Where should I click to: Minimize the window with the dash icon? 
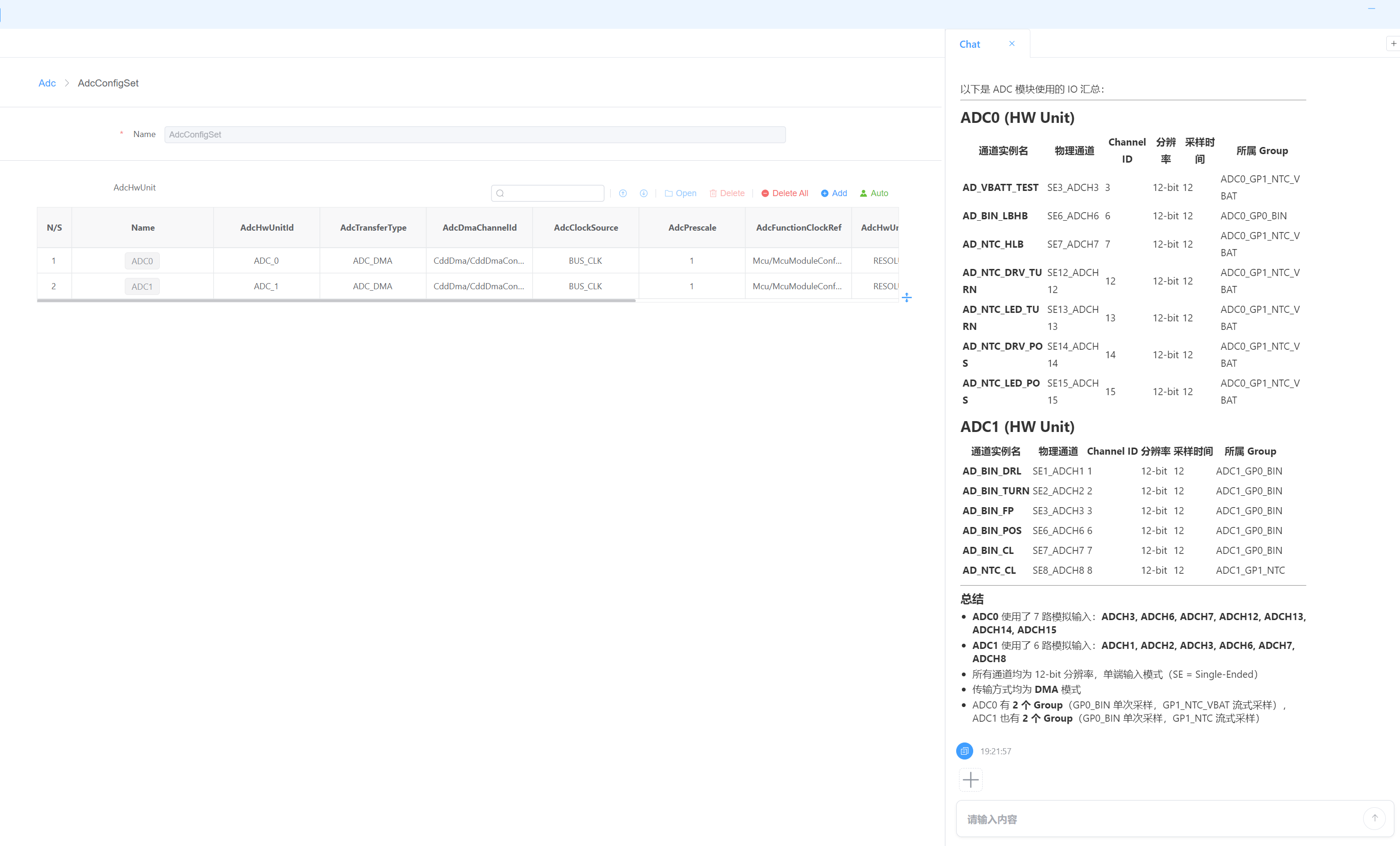[1371, 9]
